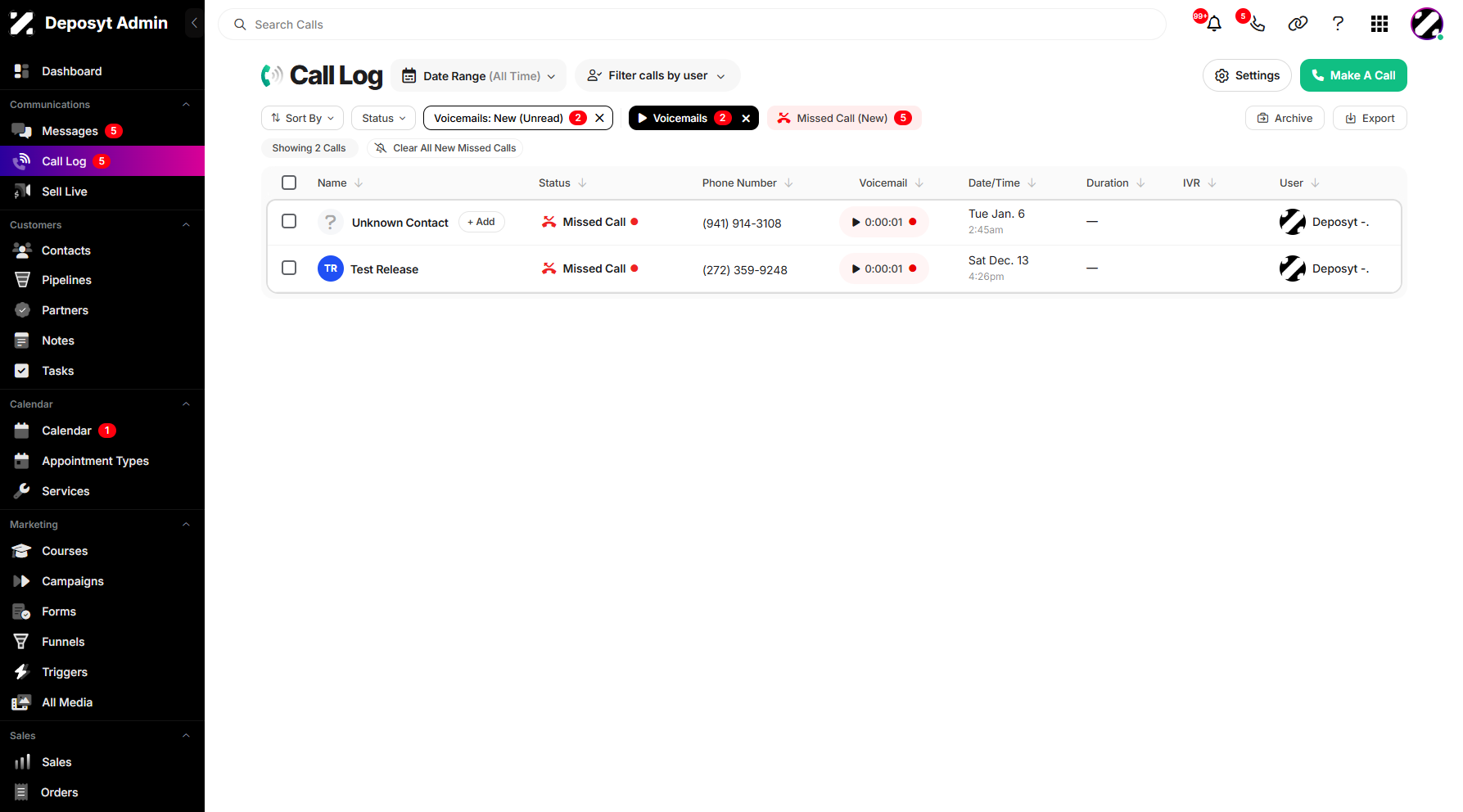
Task: Open the help question mark icon
Action: click(x=1338, y=24)
